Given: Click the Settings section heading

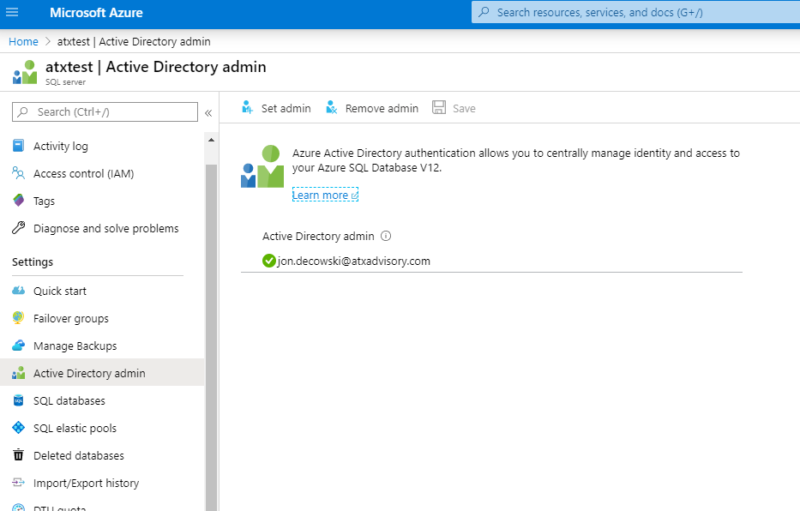Looking at the screenshot, I should 33,262.
